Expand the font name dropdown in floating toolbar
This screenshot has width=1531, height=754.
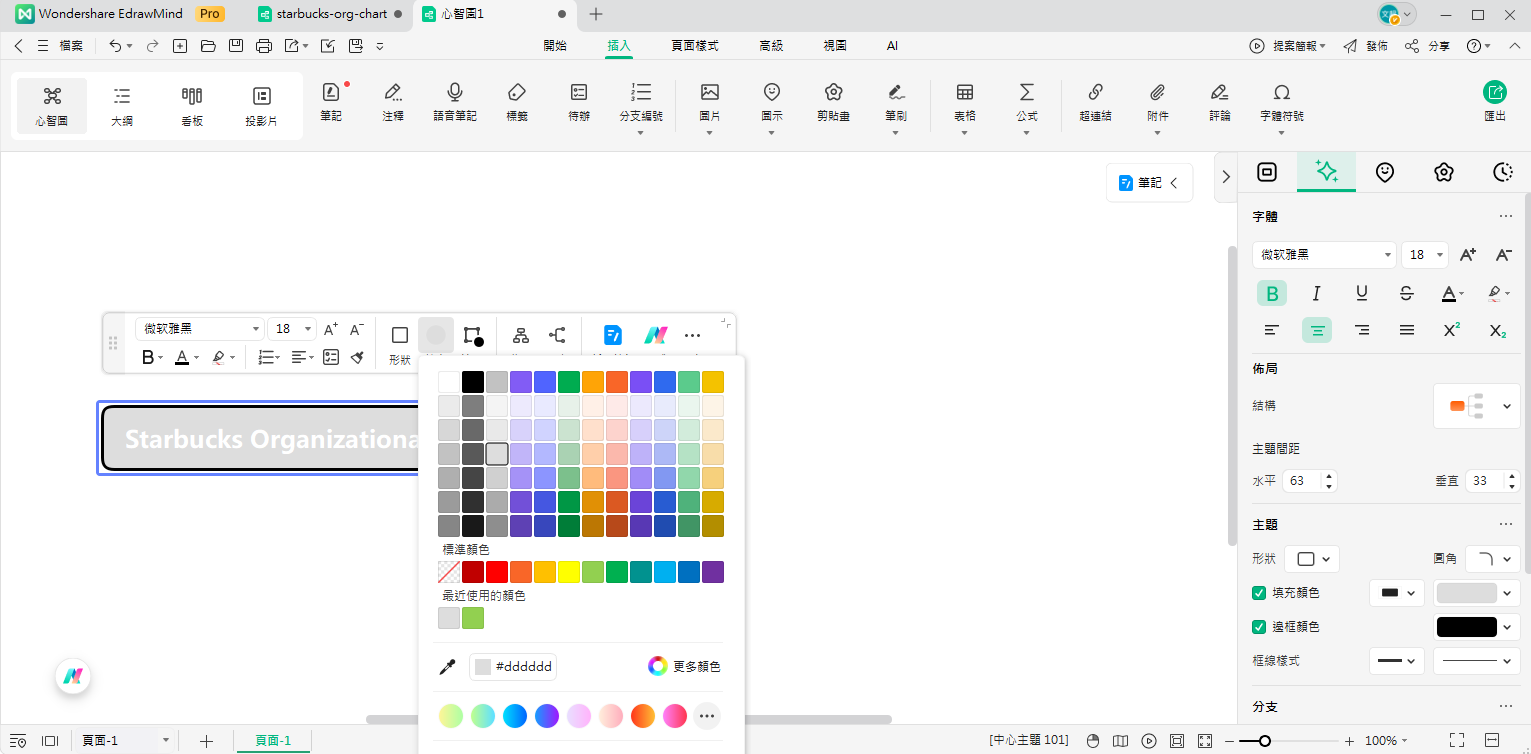tap(256, 329)
